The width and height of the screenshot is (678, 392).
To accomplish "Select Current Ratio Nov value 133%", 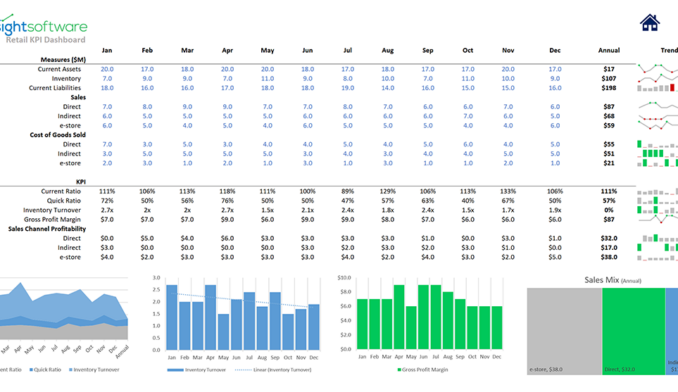I will coord(508,191).
